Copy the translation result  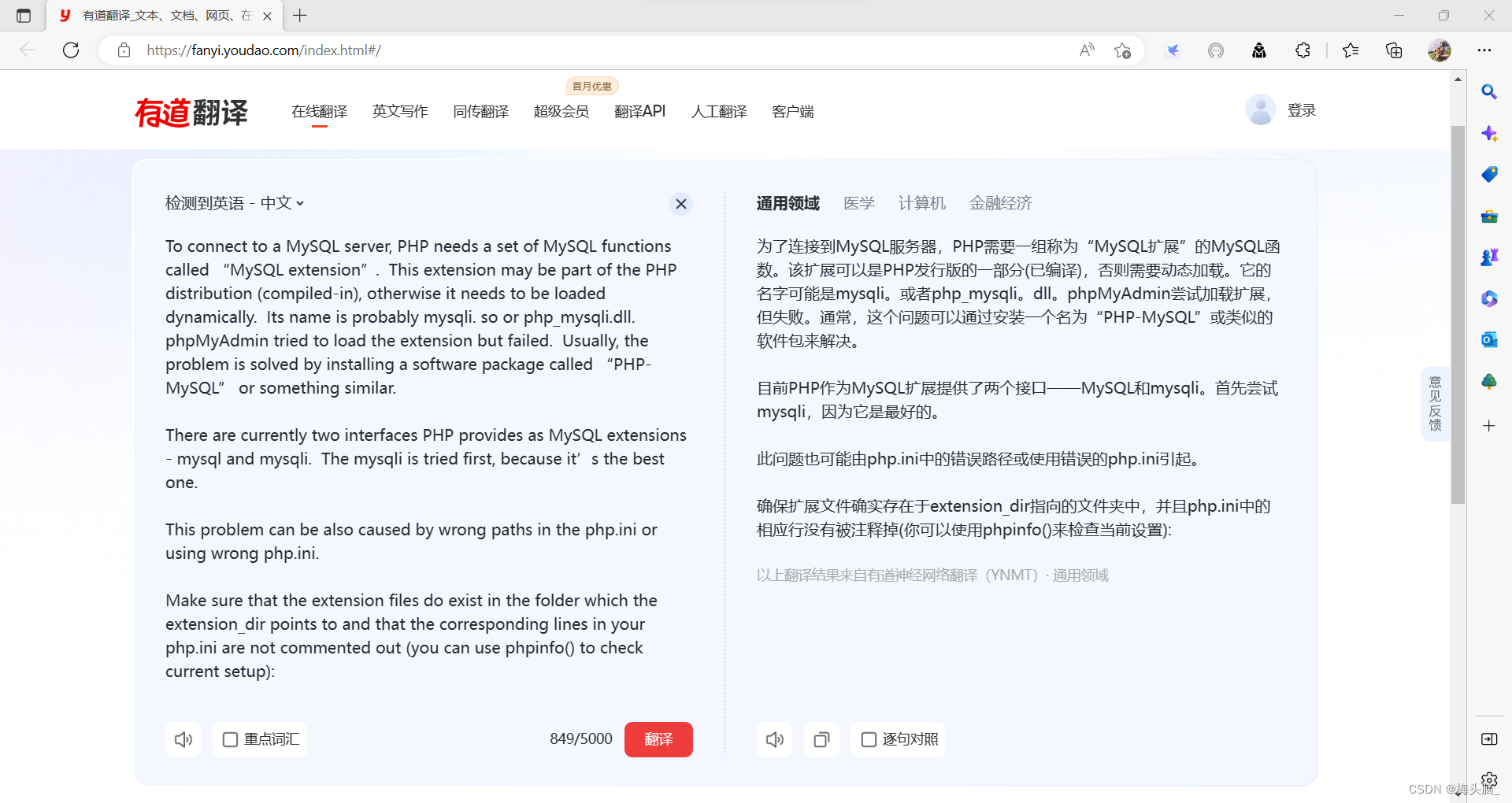(x=821, y=739)
